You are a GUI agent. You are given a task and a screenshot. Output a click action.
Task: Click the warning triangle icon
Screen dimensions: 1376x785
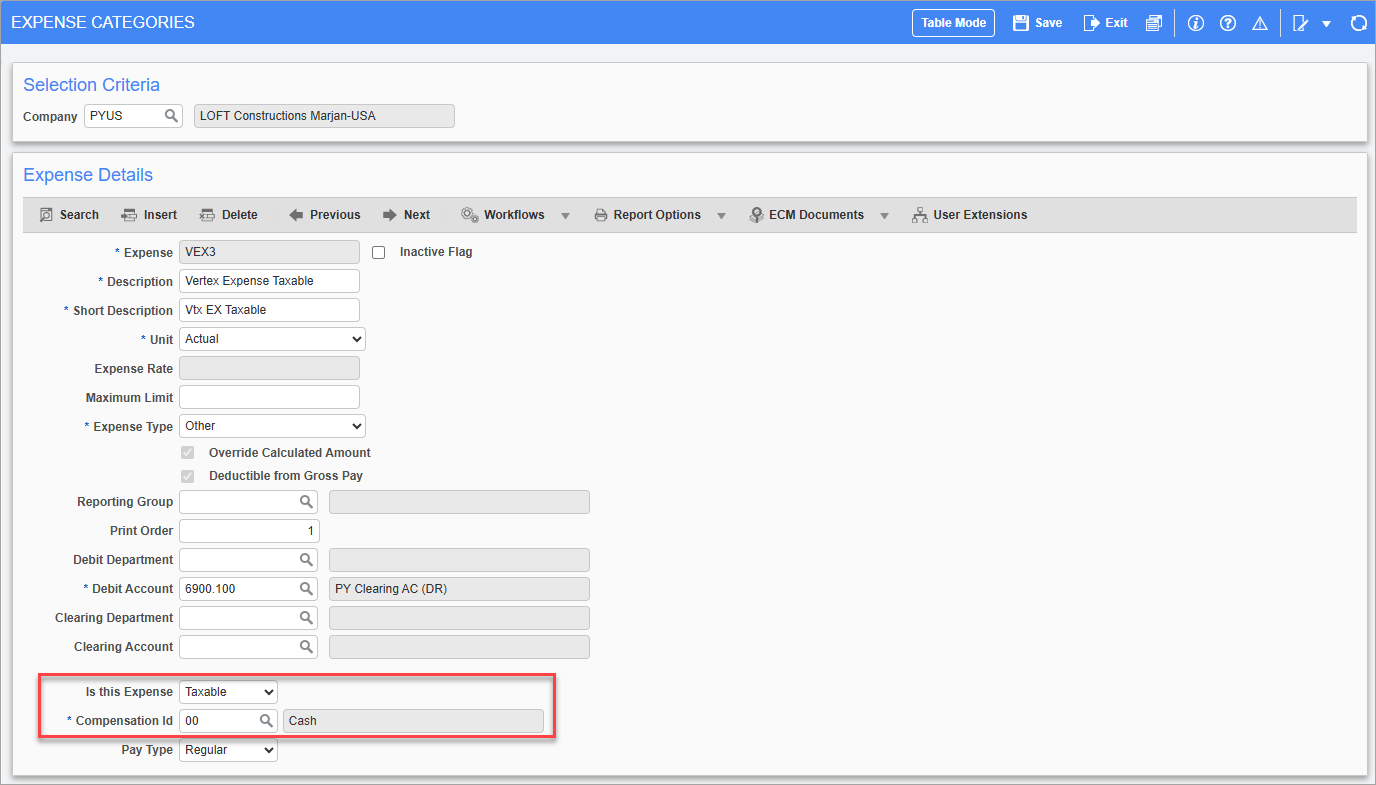[1260, 23]
